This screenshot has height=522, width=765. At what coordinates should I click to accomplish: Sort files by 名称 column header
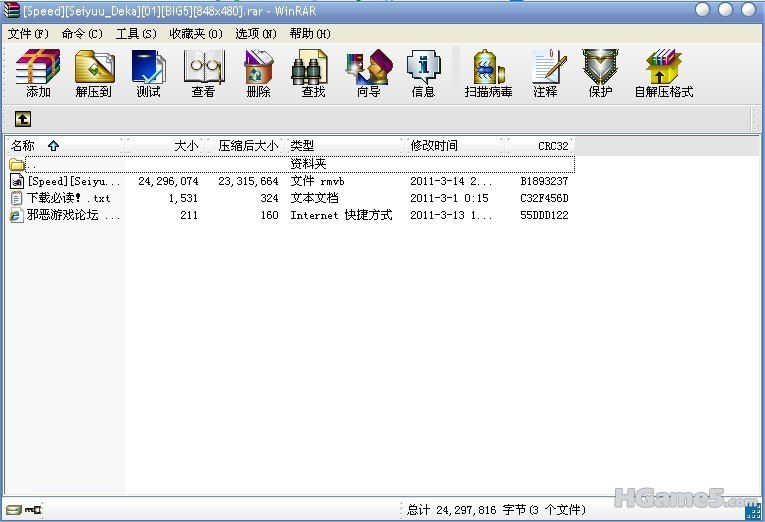point(23,146)
